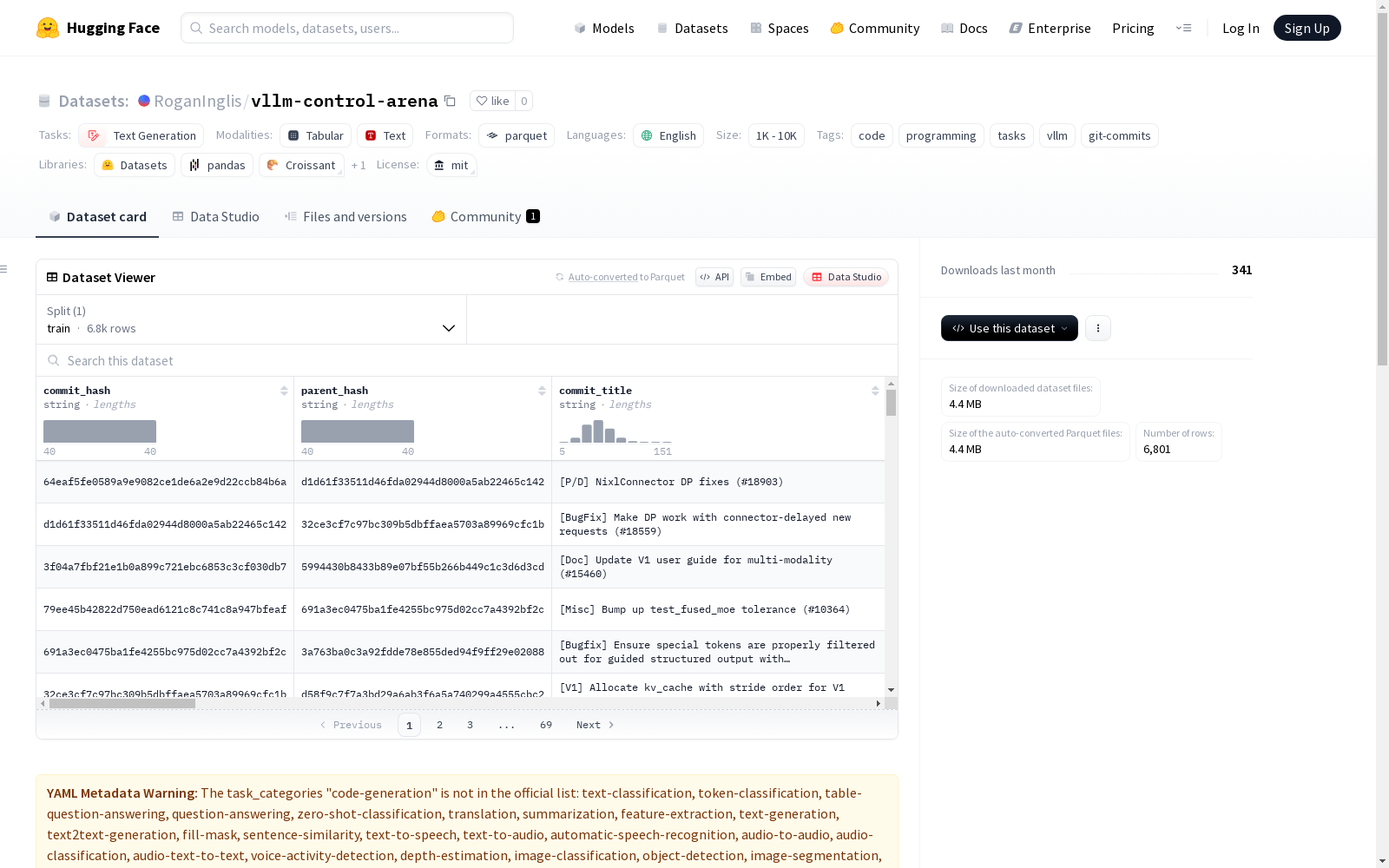The width and height of the screenshot is (1389, 868).
Task: Select the Tabular modality tag
Action: [x=316, y=135]
